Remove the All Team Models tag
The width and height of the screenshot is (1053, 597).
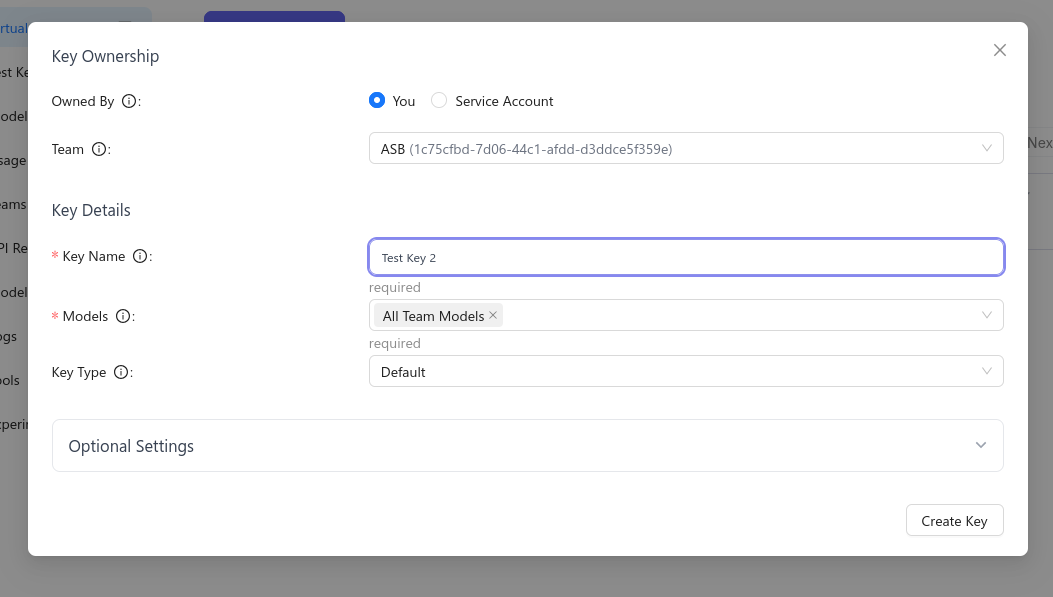coord(493,315)
